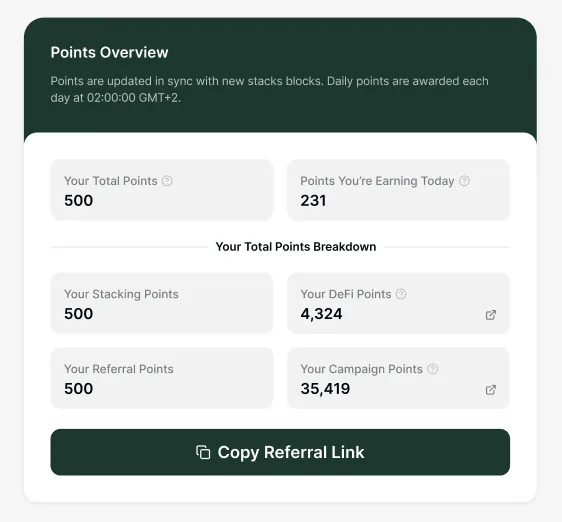
Task: Open the external link icon in the Campaign Points card
Action: pos(491,390)
